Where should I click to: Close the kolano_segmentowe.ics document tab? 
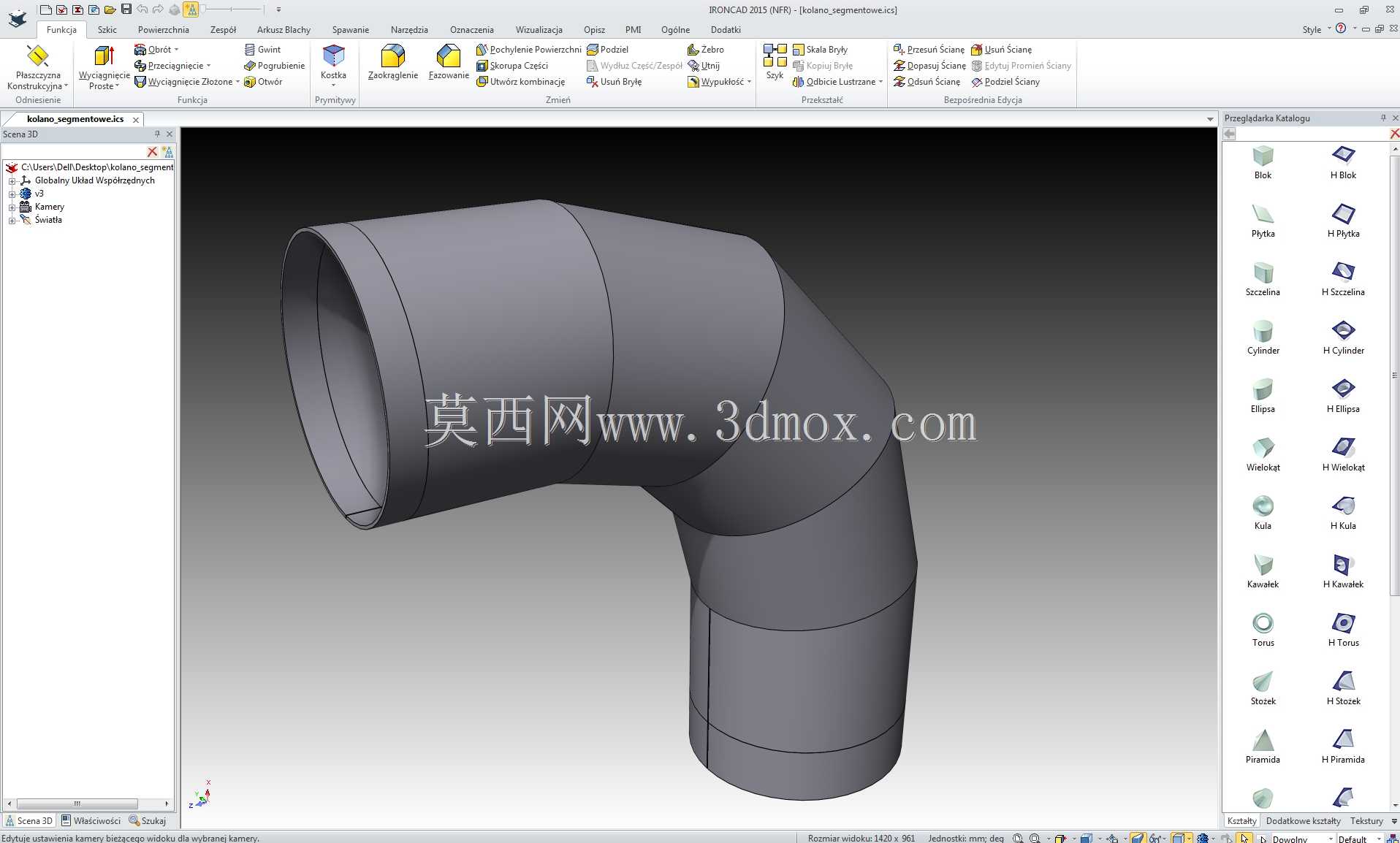136,120
